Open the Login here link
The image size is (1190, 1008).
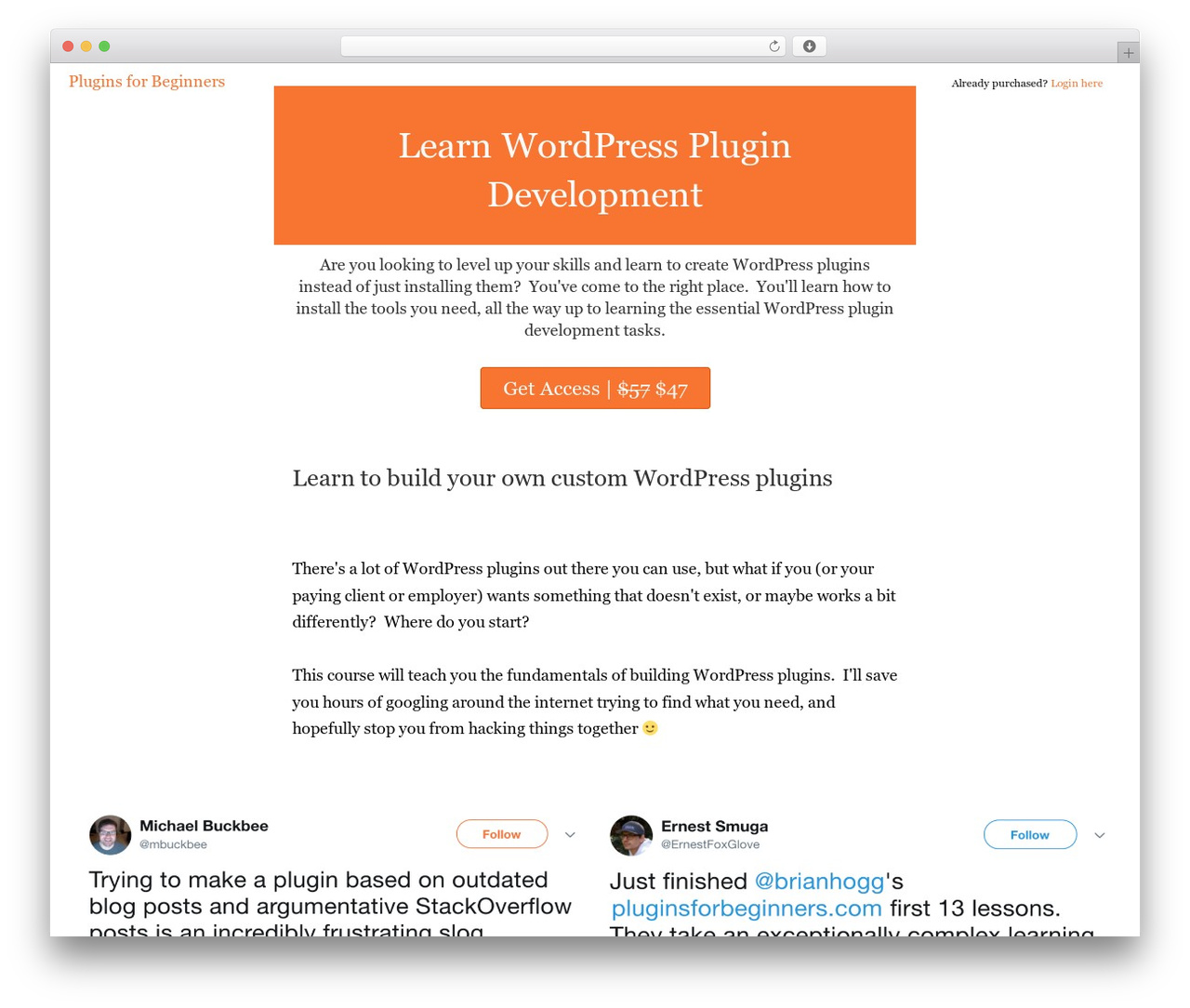1077,84
